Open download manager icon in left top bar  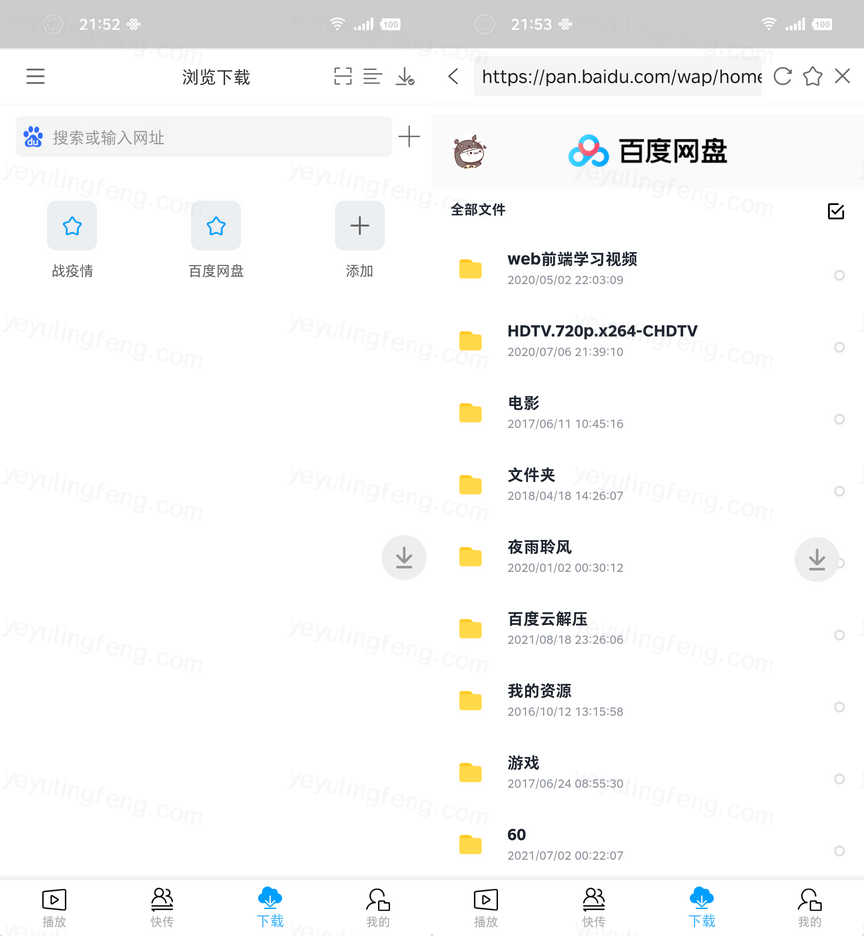tap(405, 76)
